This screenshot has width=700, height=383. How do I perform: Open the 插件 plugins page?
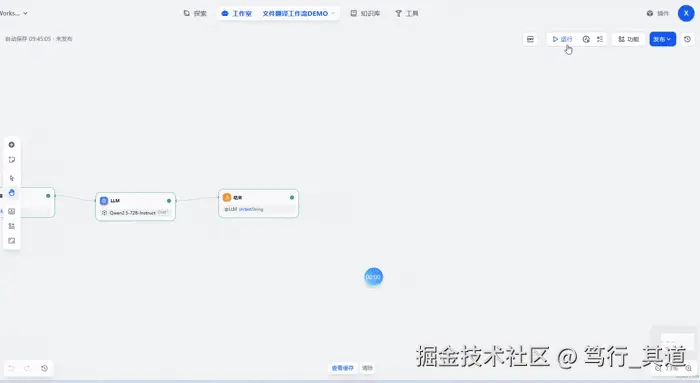click(658, 13)
